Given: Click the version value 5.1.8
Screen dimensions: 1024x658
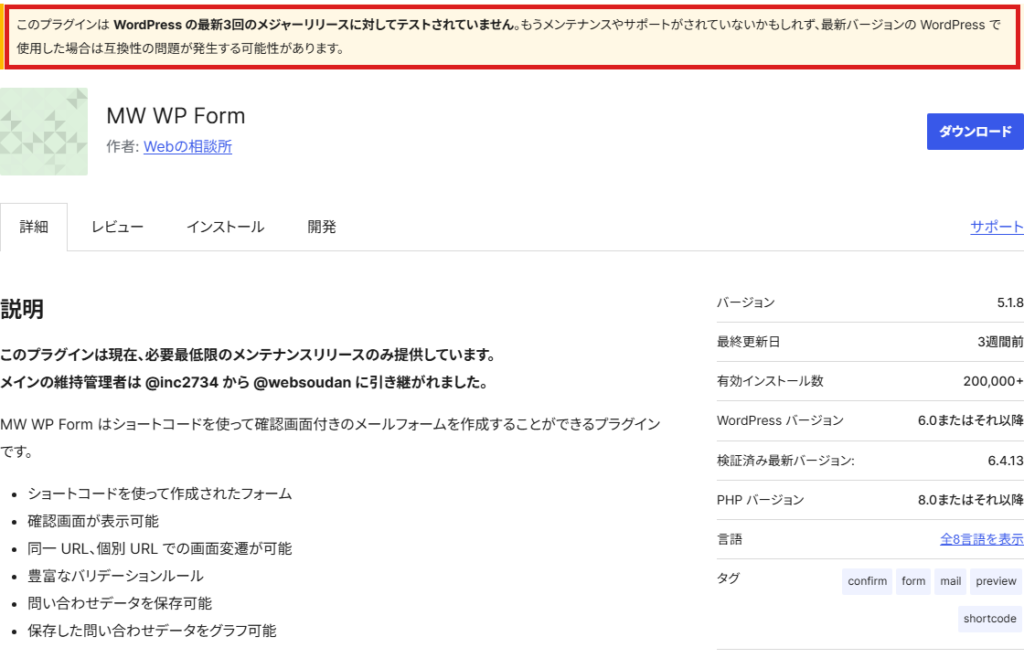Looking at the screenshot, I should (x=1010, y=303).
